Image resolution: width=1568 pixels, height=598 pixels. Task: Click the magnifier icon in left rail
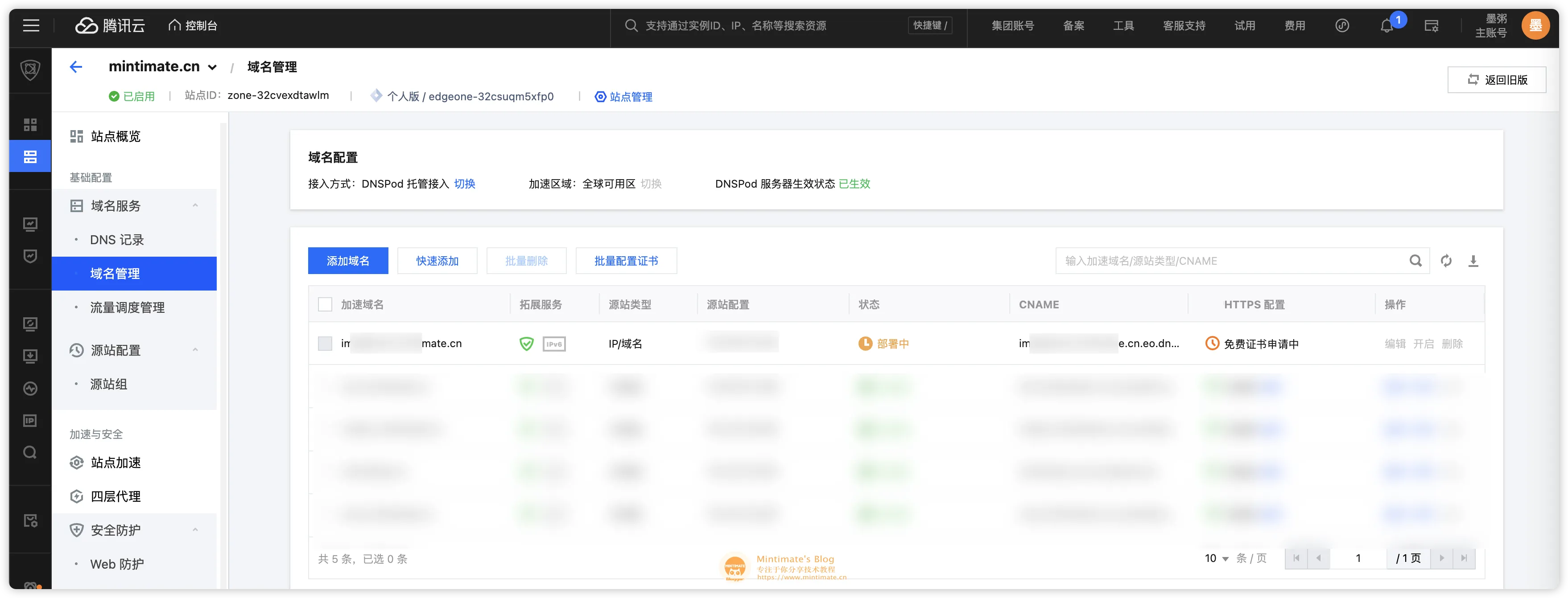(30, 452)
